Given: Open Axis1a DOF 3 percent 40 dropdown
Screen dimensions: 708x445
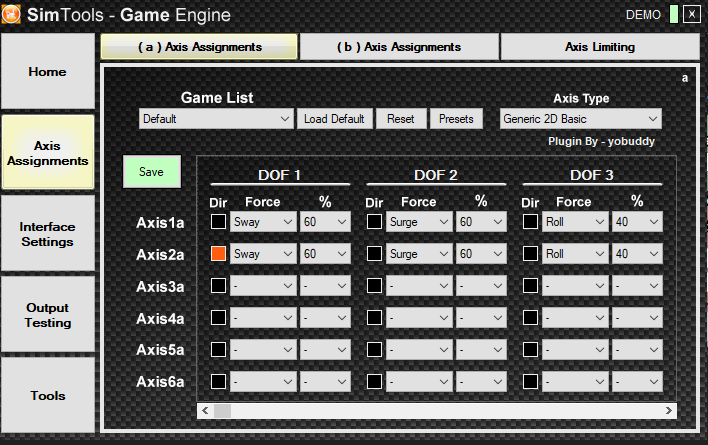Looking at the screenshot, I should 637,222.
